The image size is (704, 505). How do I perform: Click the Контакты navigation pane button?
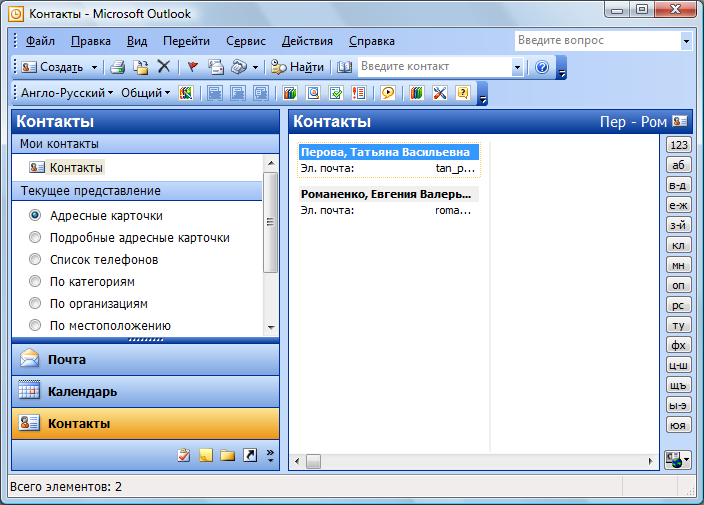[x=145, y=423]
